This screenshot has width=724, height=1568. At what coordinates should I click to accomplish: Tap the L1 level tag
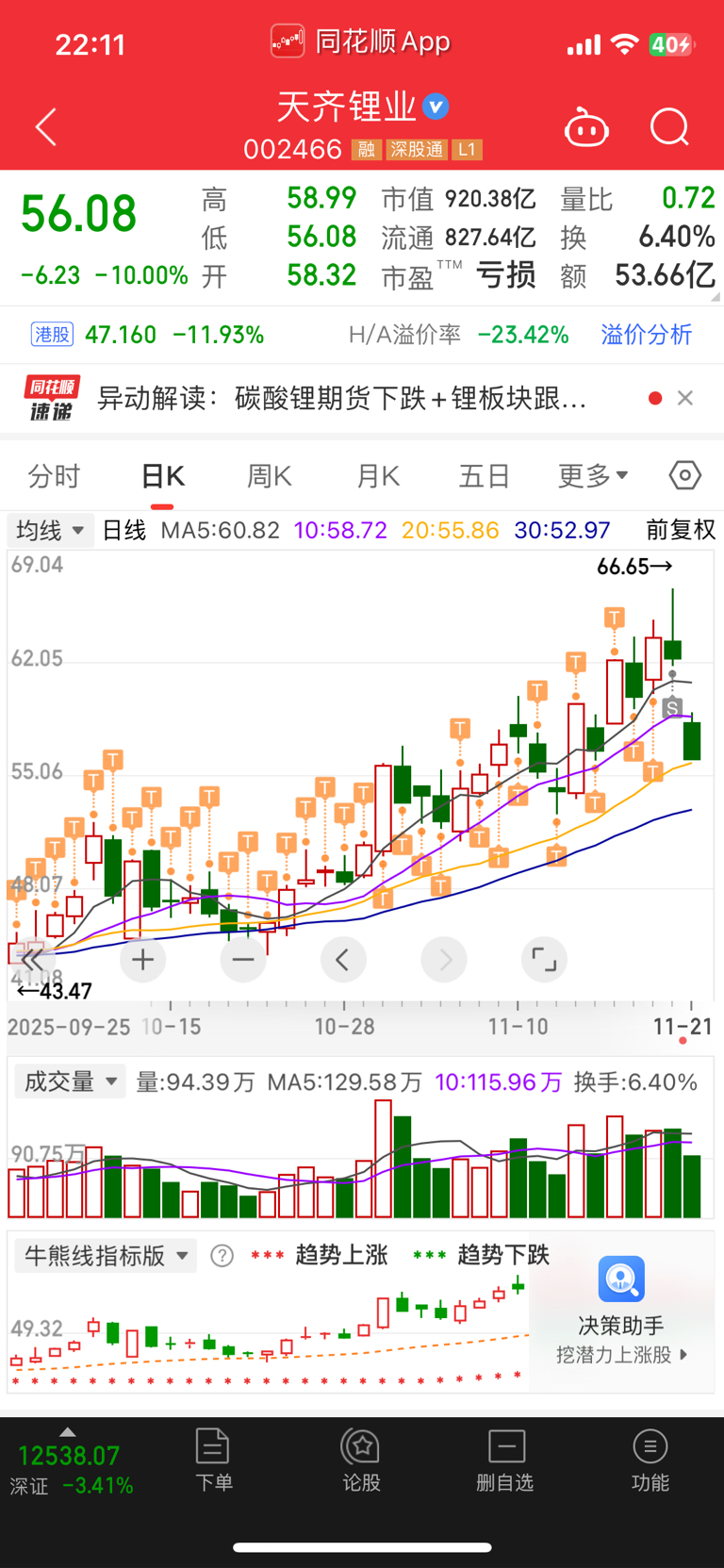(468, 150)
